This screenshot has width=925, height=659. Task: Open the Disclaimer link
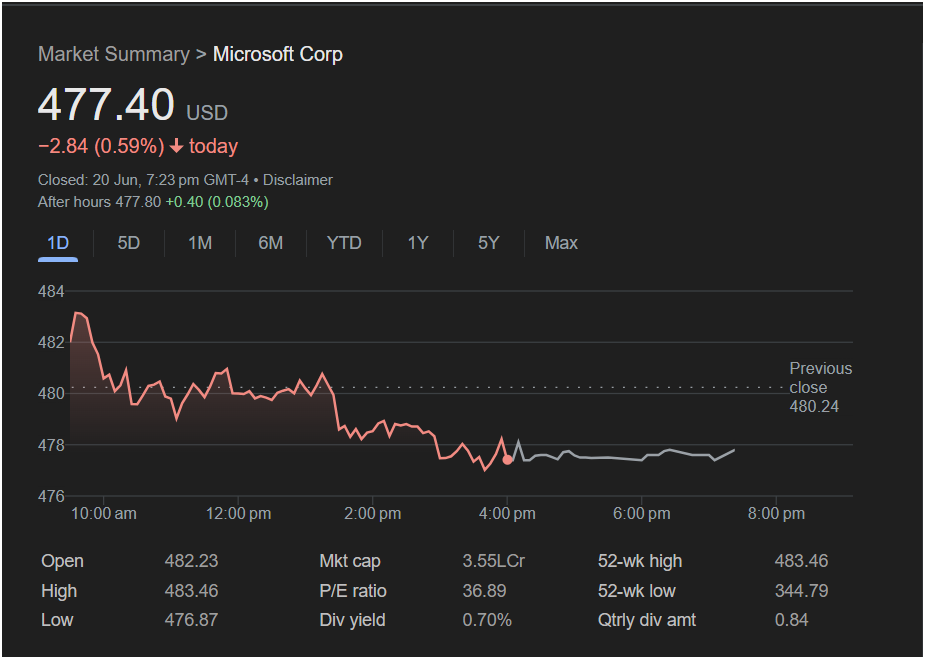298,180
